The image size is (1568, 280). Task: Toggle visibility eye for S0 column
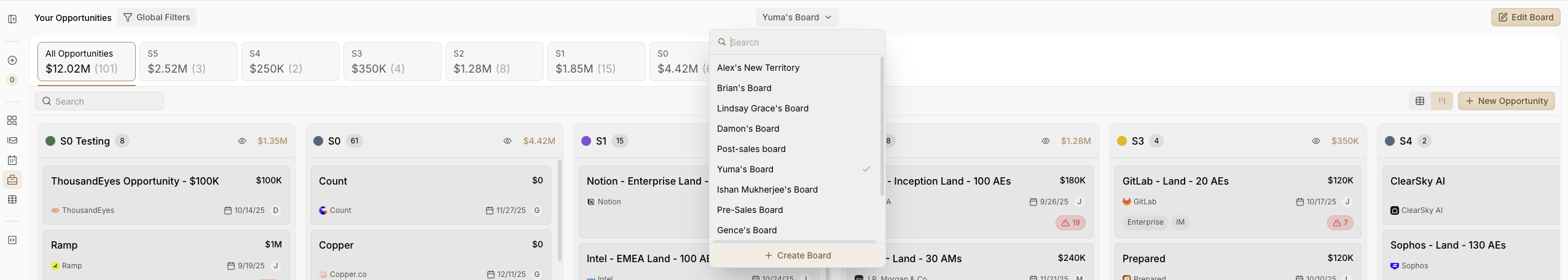508,141
